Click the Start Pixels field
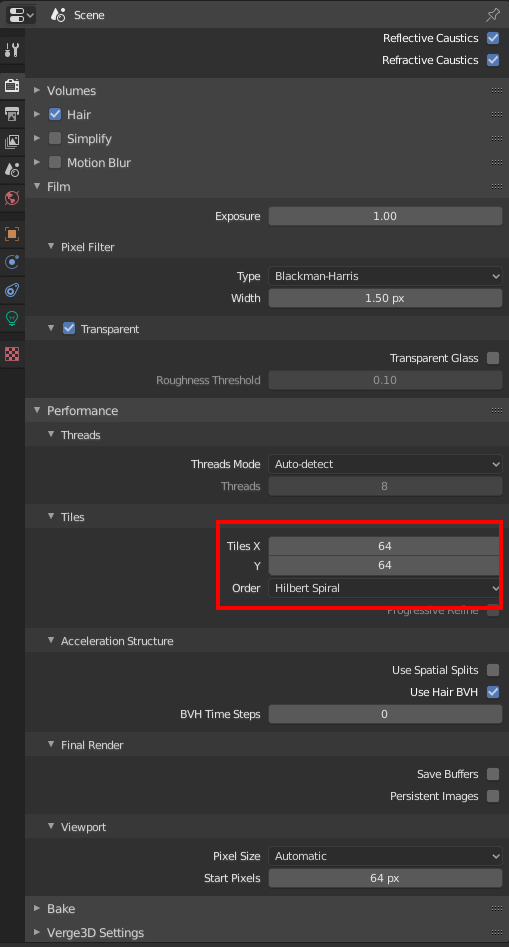 tap(385, 878)
